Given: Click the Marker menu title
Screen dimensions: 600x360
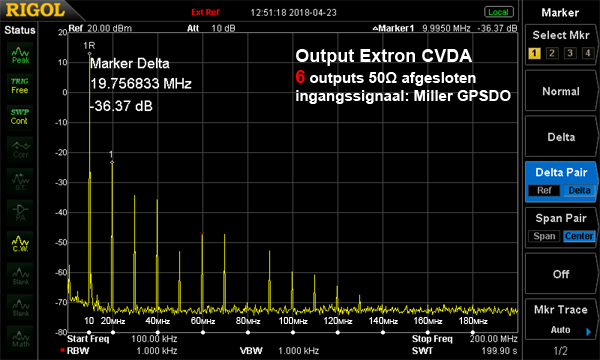Looking at the screenshot, I should [560, 13].
